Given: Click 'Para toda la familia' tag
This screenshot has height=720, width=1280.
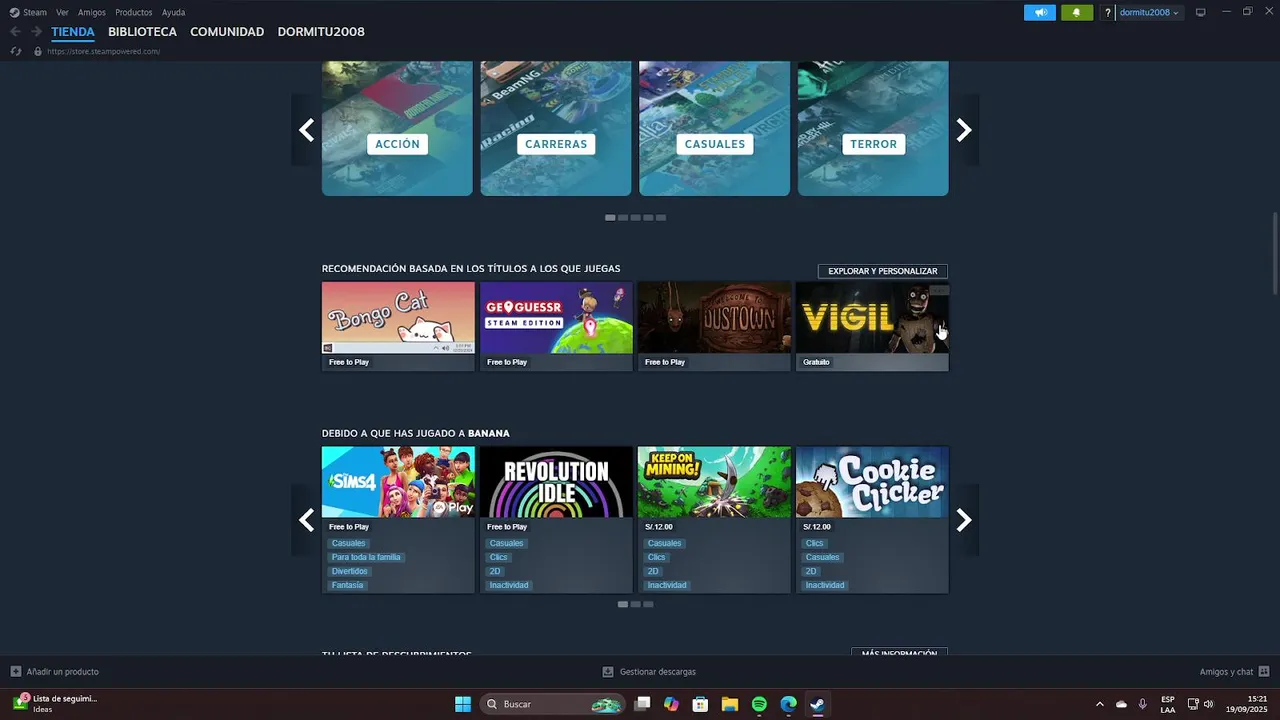Looking at the screenshot, I should 366,557.
